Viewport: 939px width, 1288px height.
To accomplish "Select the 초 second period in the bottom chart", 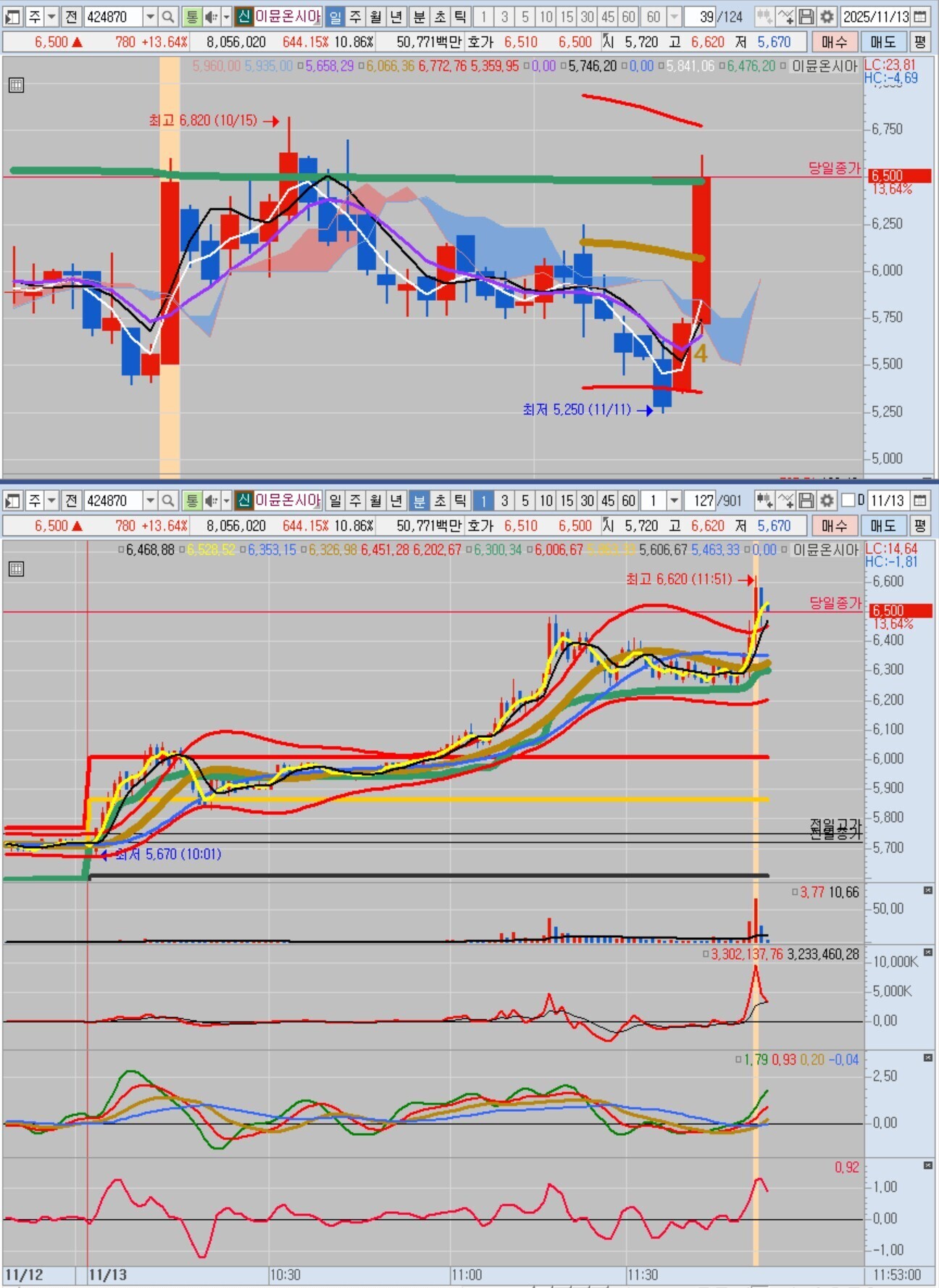I will [439, 500].
